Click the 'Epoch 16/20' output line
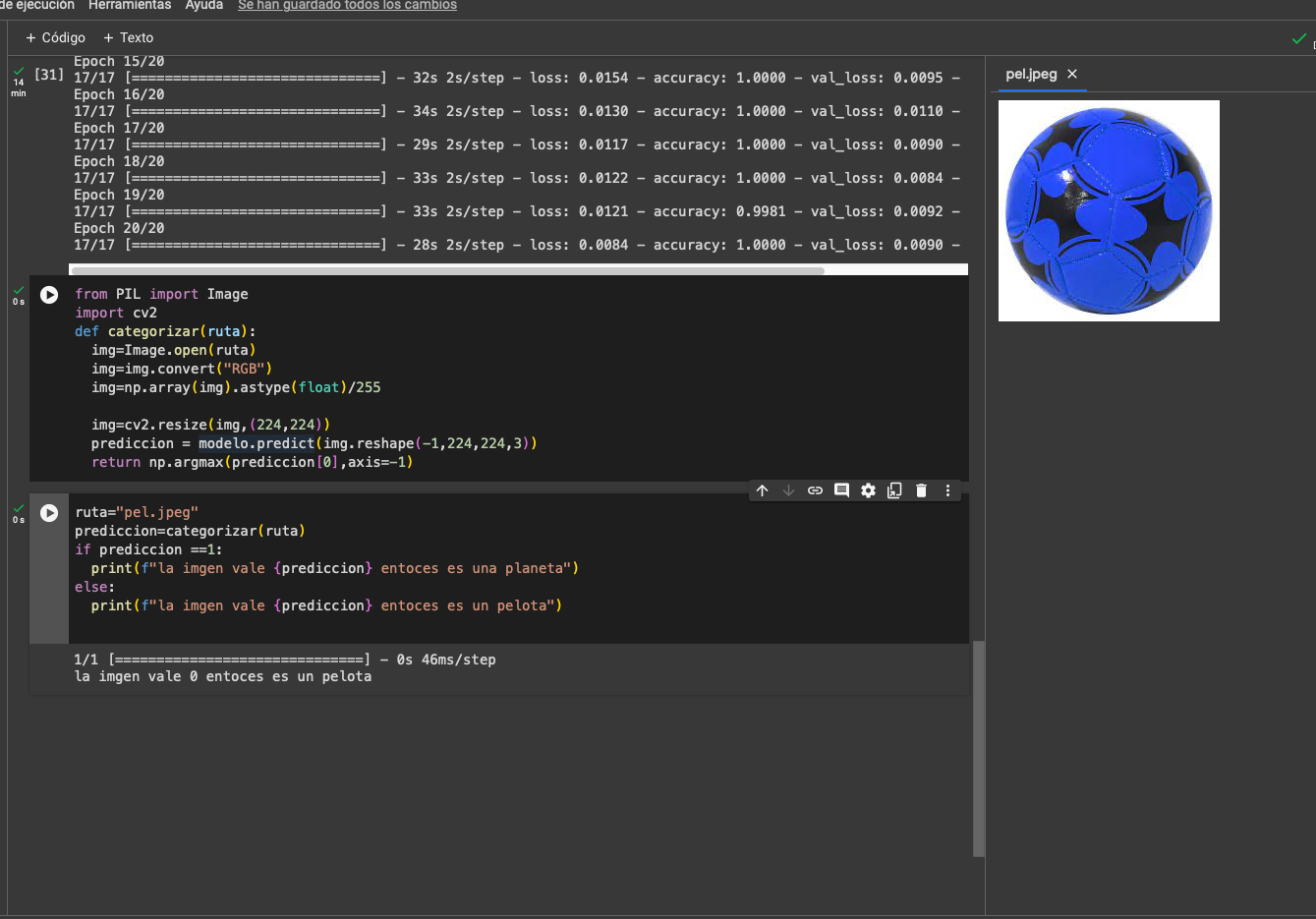 click(x=119, y=94)
